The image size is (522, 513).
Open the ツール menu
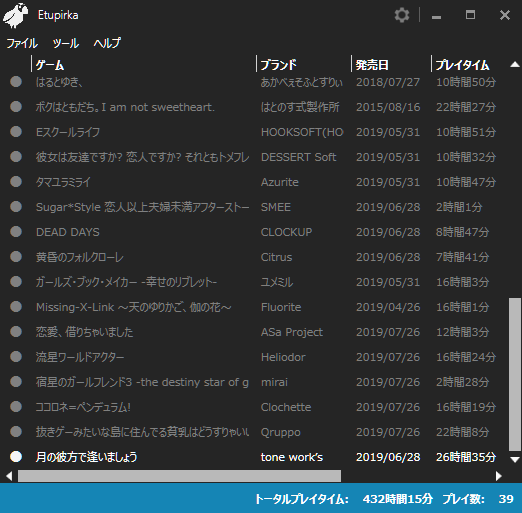point(66,43)
